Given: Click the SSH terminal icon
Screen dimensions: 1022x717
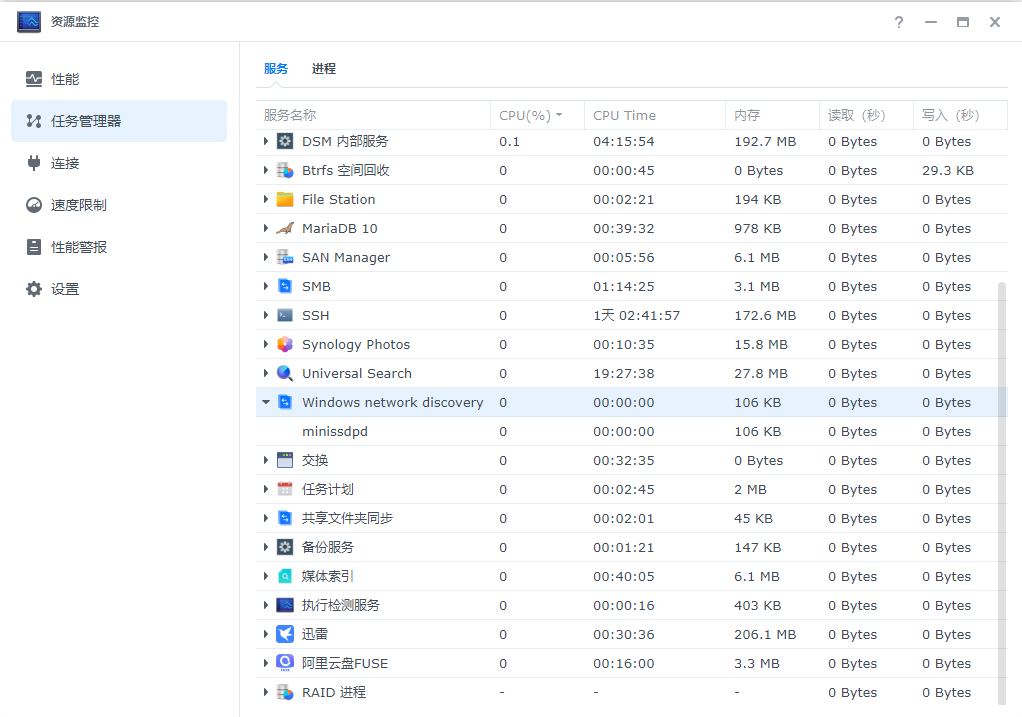Looking at the screenshot, I should pyautogui.click(x=285, y=315).
